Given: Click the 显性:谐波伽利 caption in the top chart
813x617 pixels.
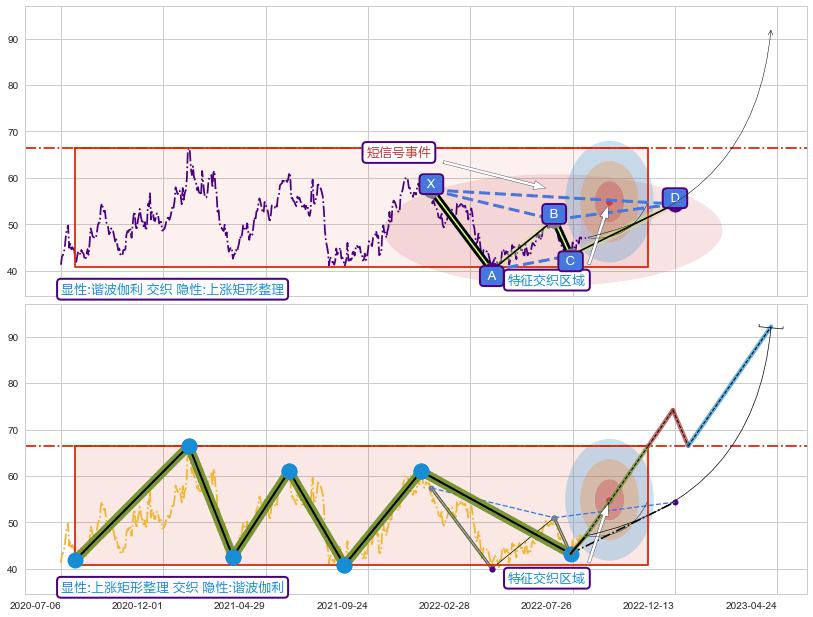Looking at the screenshot, I should tap(173, 289).
